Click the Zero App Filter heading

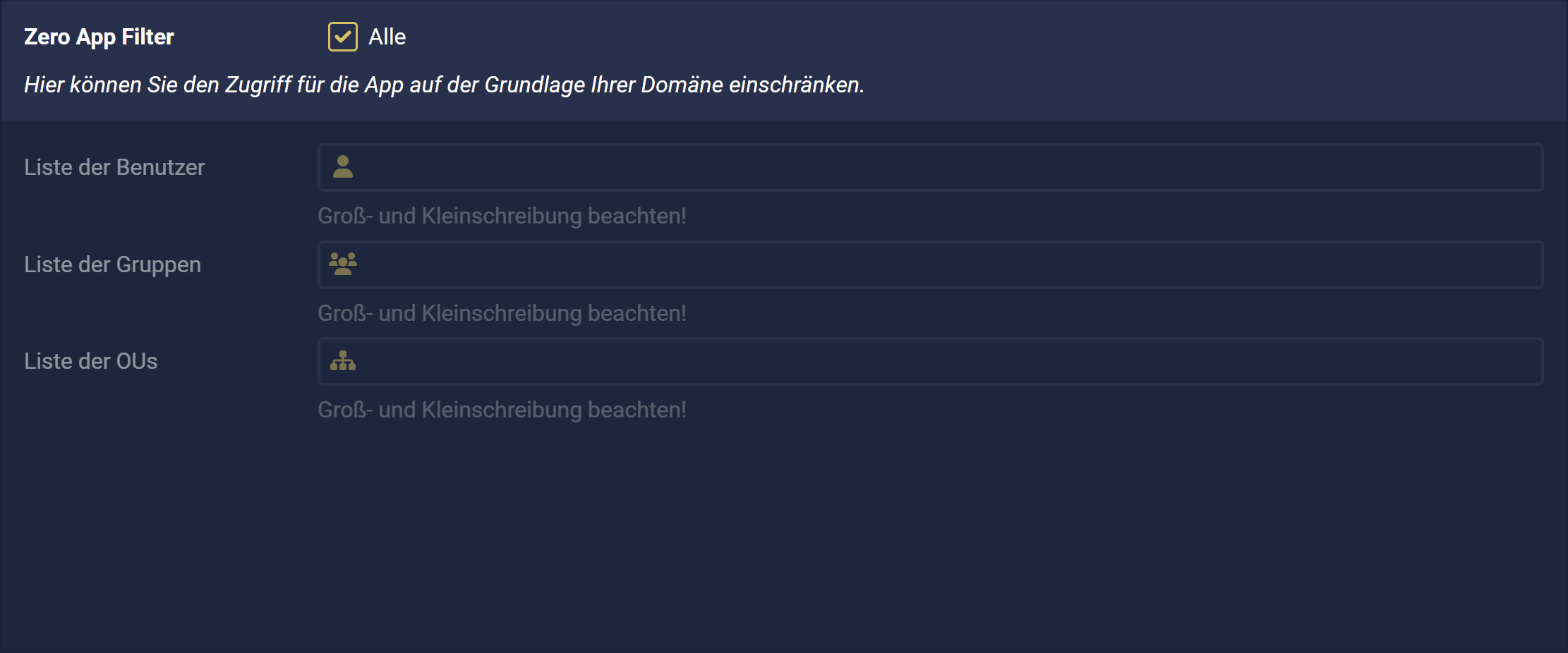[x=99, y=37]
